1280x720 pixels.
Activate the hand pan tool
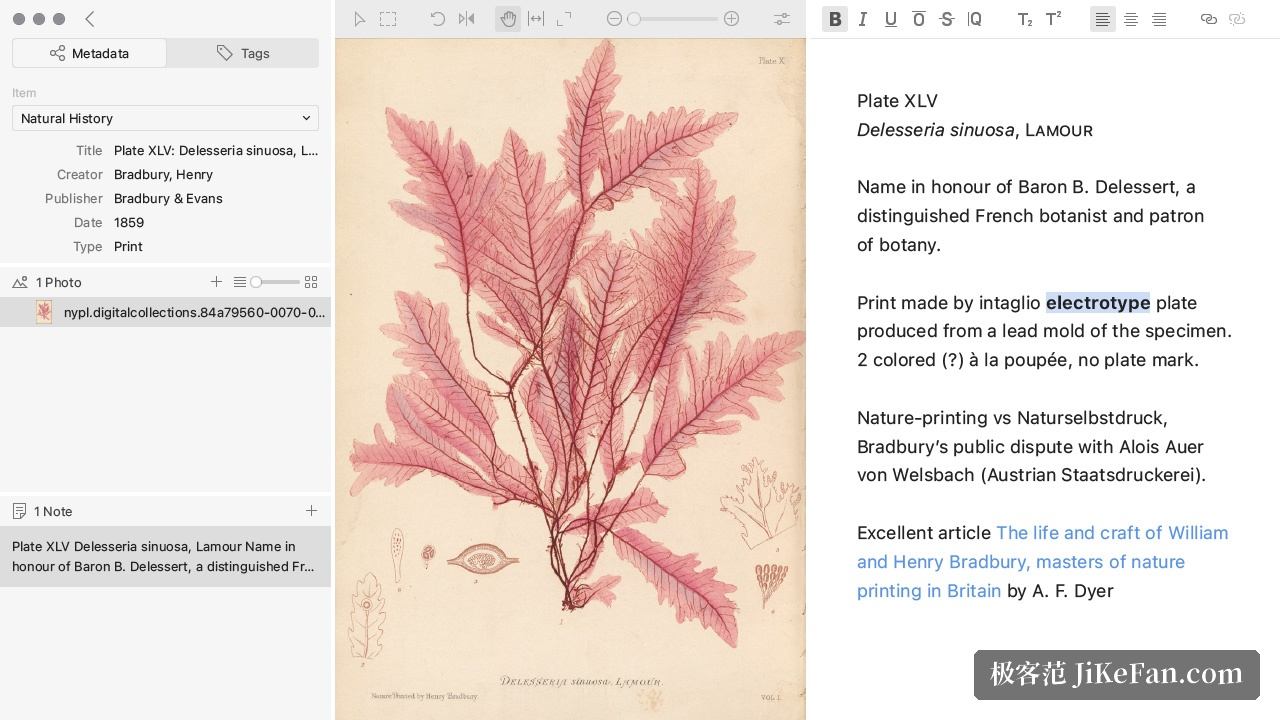508,19
